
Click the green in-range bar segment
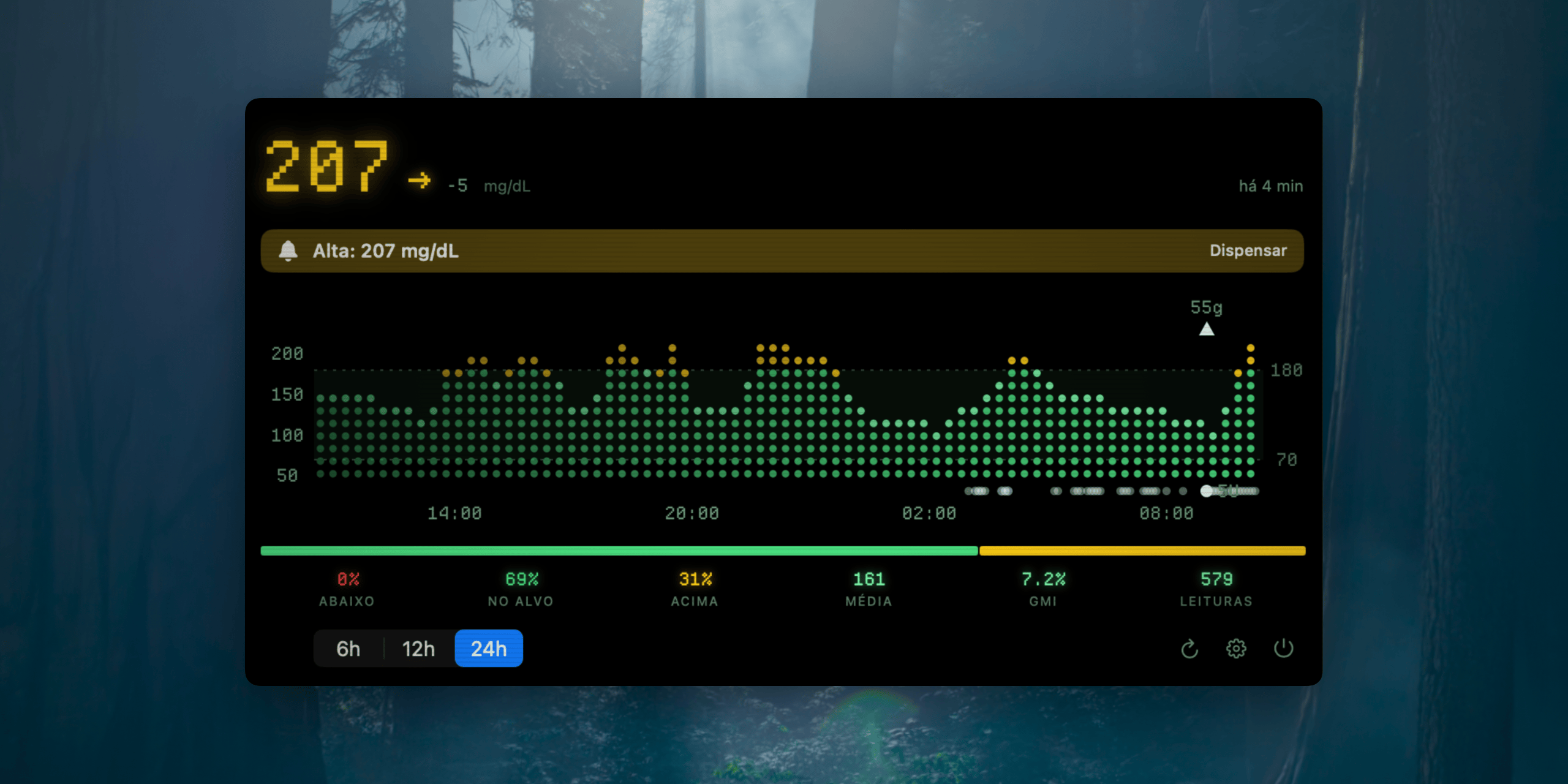619,551
